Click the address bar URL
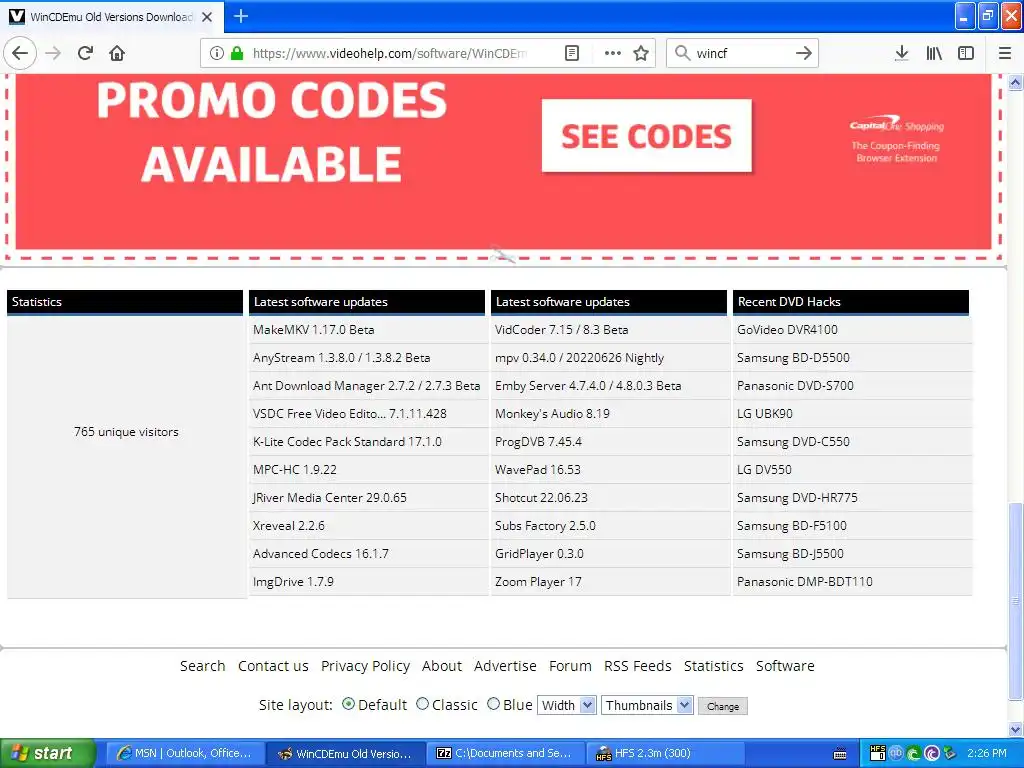 pyautogui.click(x=389, y=53)
